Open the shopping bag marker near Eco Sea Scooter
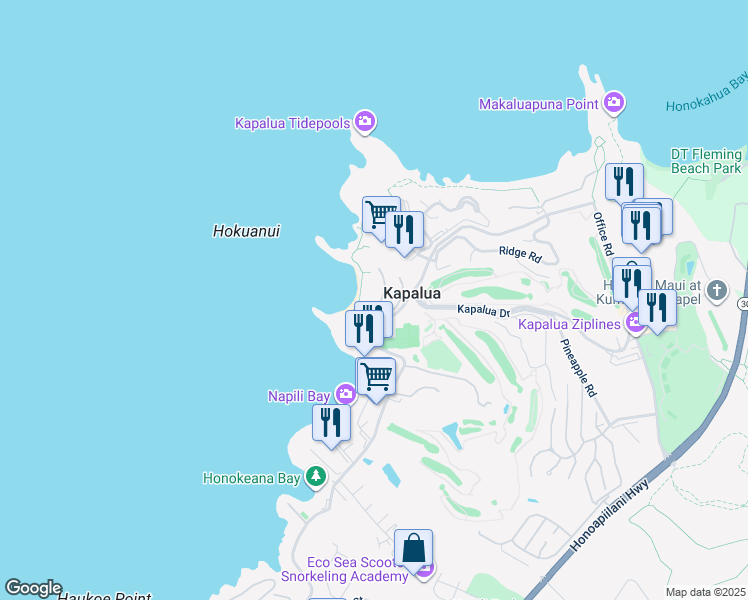This screenshot has width=748, height=600. click(x=414, y=548)
